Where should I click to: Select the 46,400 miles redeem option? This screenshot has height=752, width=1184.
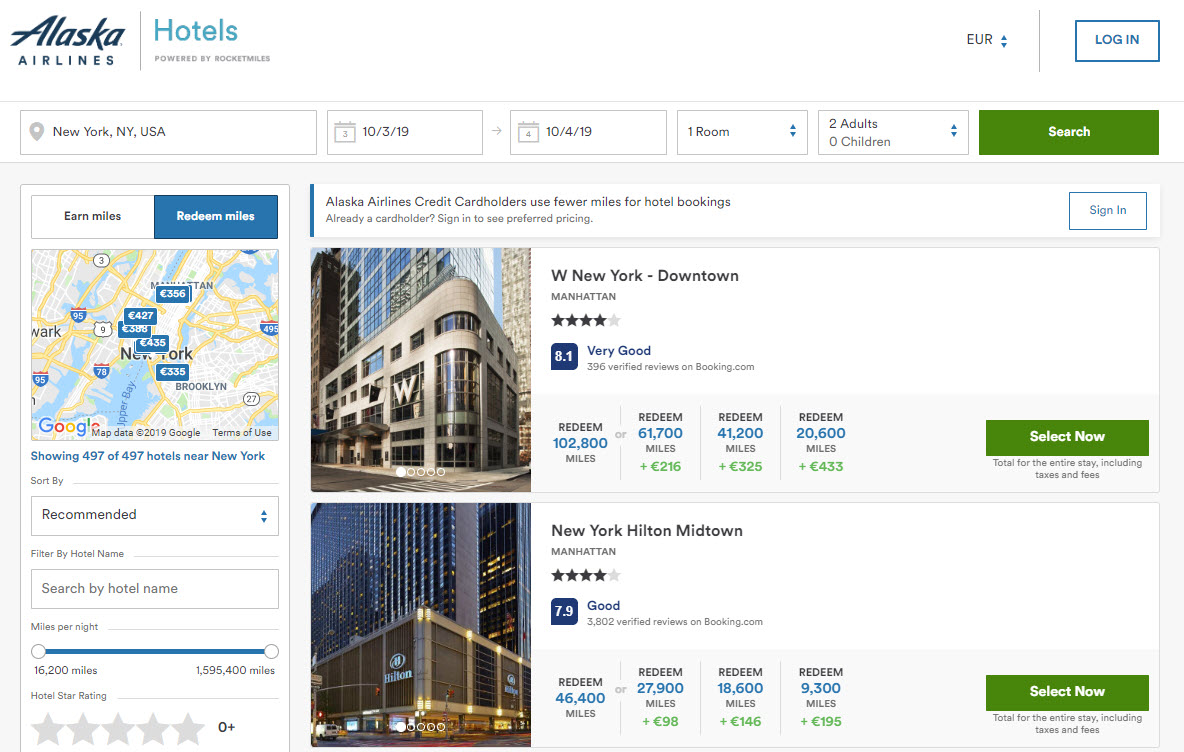[x=580, y=698]
